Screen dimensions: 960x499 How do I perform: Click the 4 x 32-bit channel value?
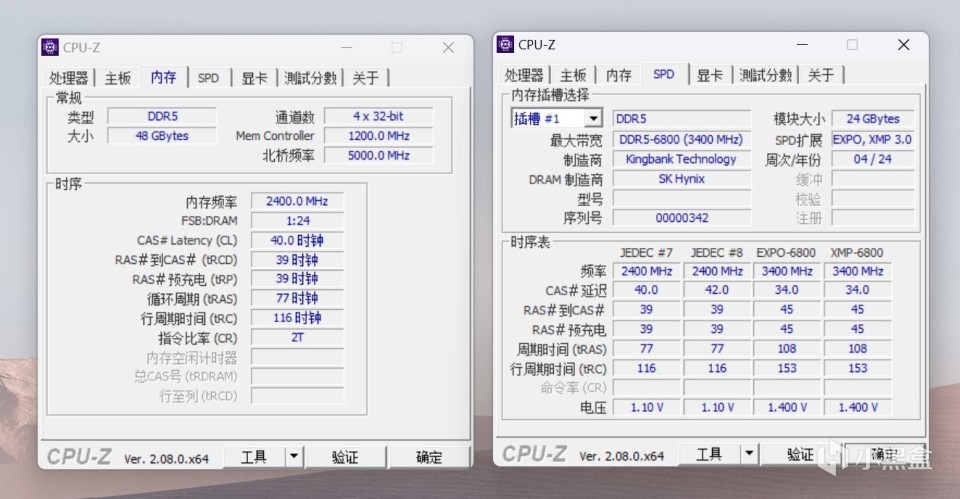378,116
